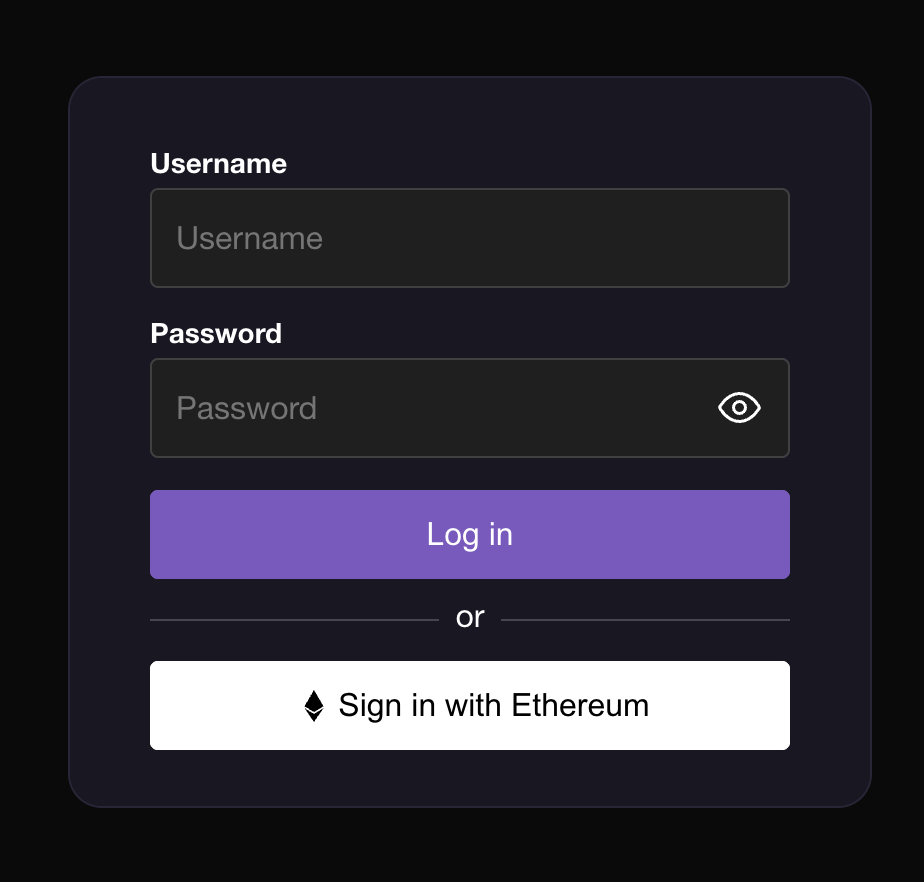Choose Sign in with Ethereum
The image size is (924, 882).
coord(470,705)
